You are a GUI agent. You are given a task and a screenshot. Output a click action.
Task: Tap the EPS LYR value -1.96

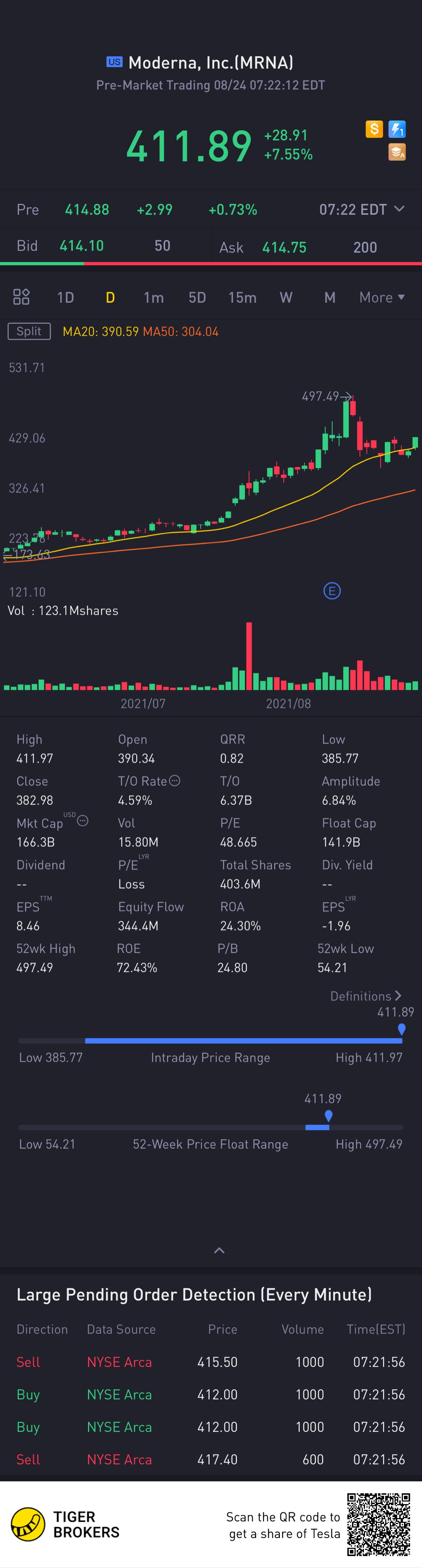(336, 927)
